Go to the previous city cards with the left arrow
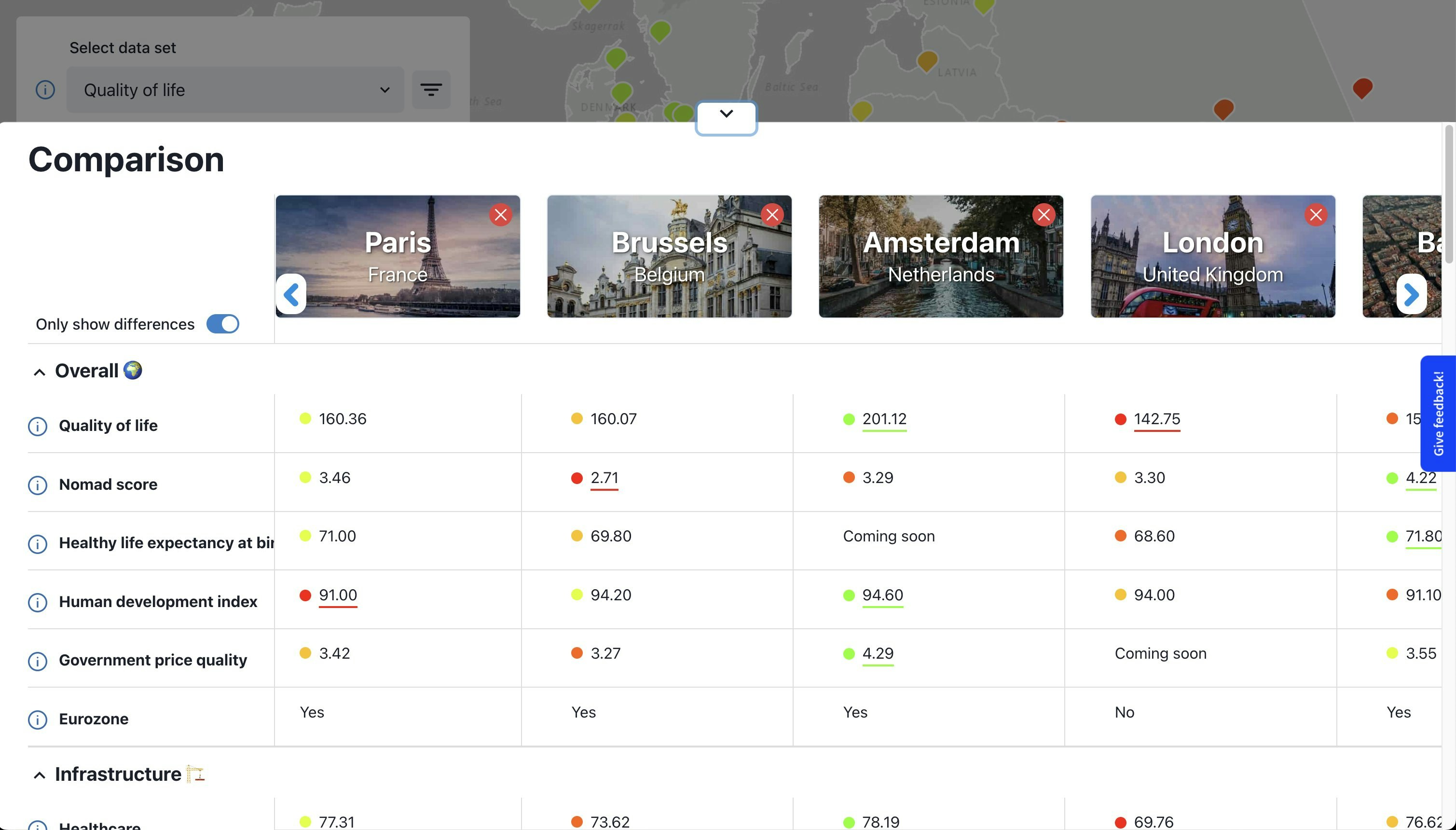1456x830 pixels. point(291,294)
